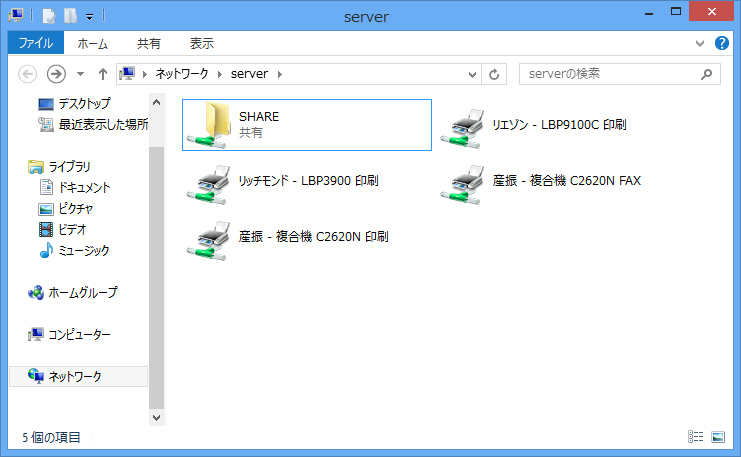The width and height of the screenshot is (741, 457).
Task: Open Explorer help question mark
Action: [722, 43]
